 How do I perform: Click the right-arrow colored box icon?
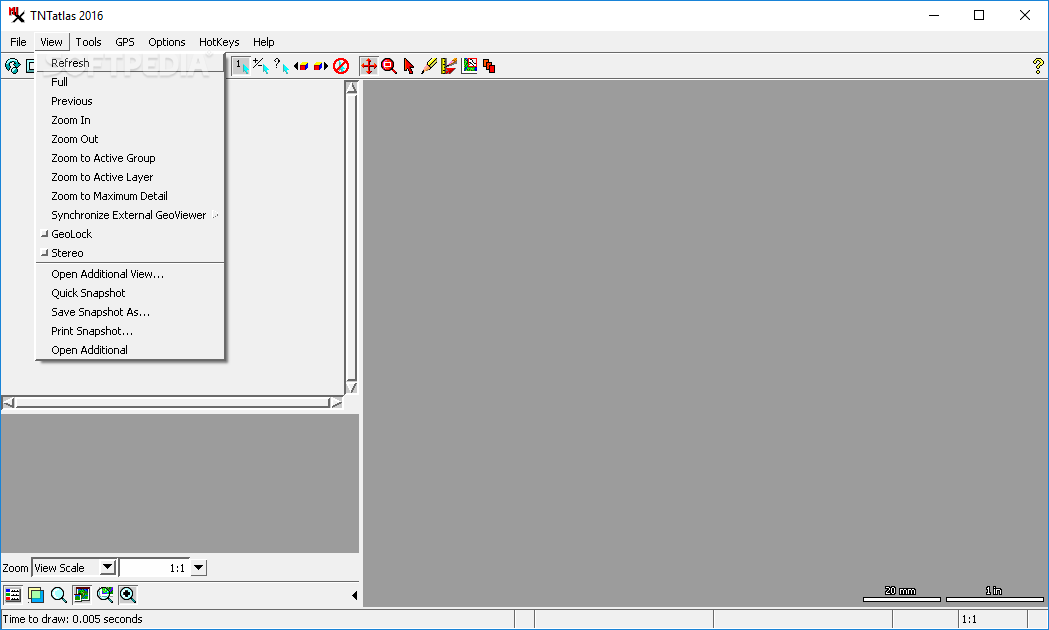(x=321, y=66)
